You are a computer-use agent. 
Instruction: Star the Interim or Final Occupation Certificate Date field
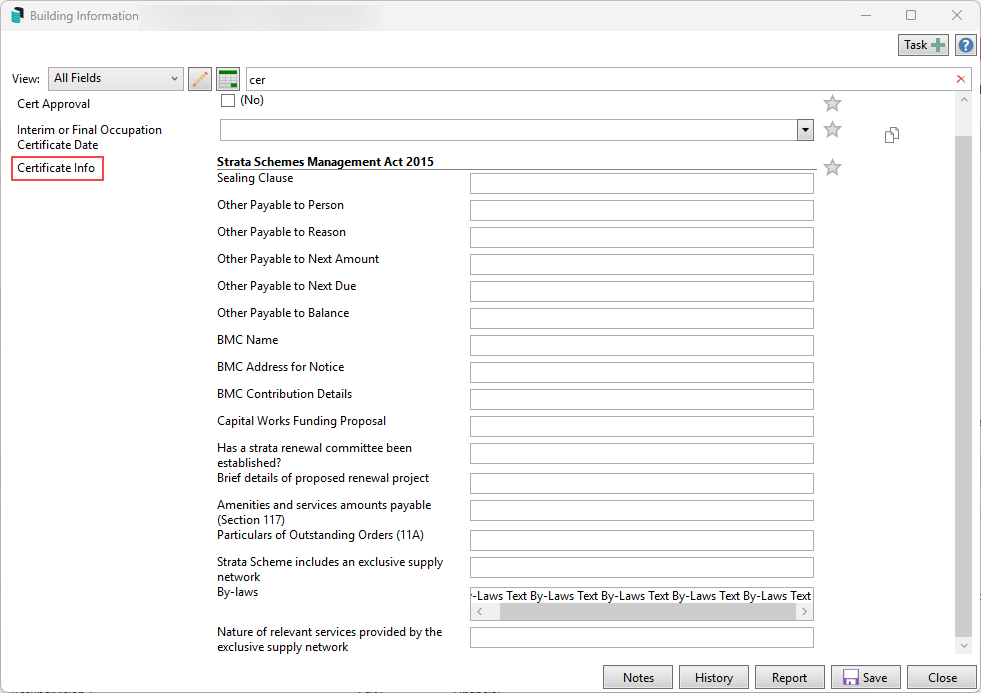pos(832,129)
